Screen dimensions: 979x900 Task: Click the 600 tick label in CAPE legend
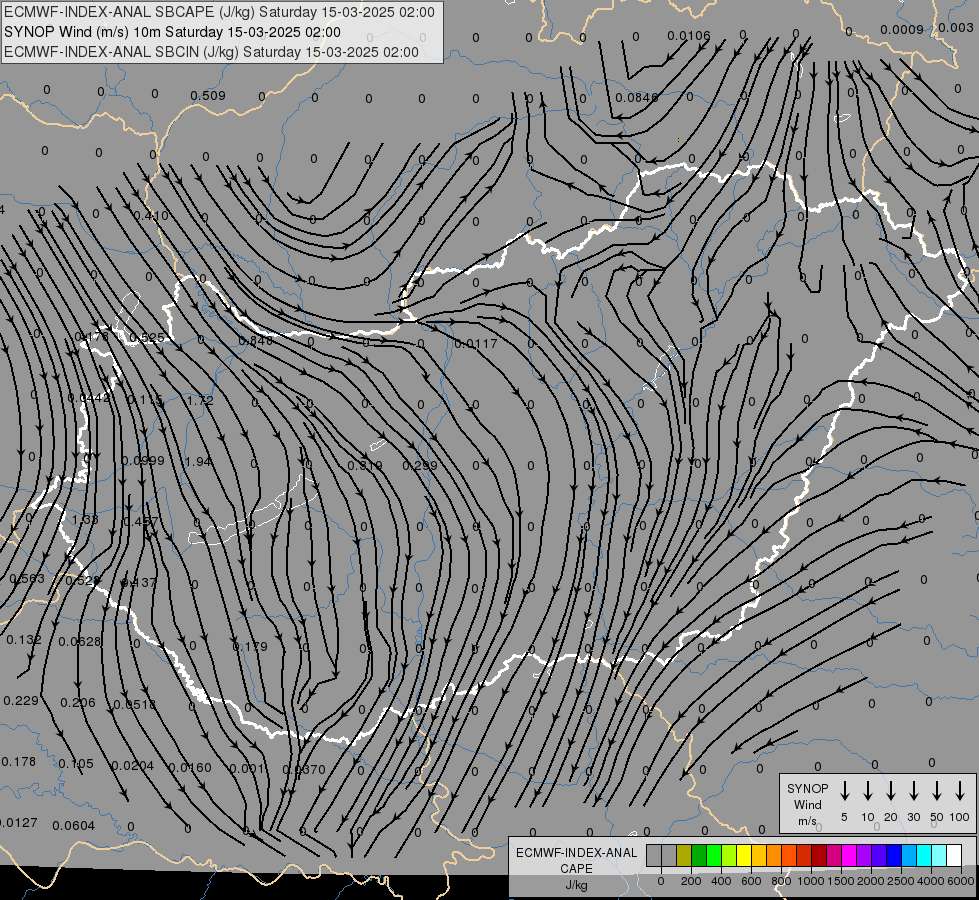pos(751,881)
